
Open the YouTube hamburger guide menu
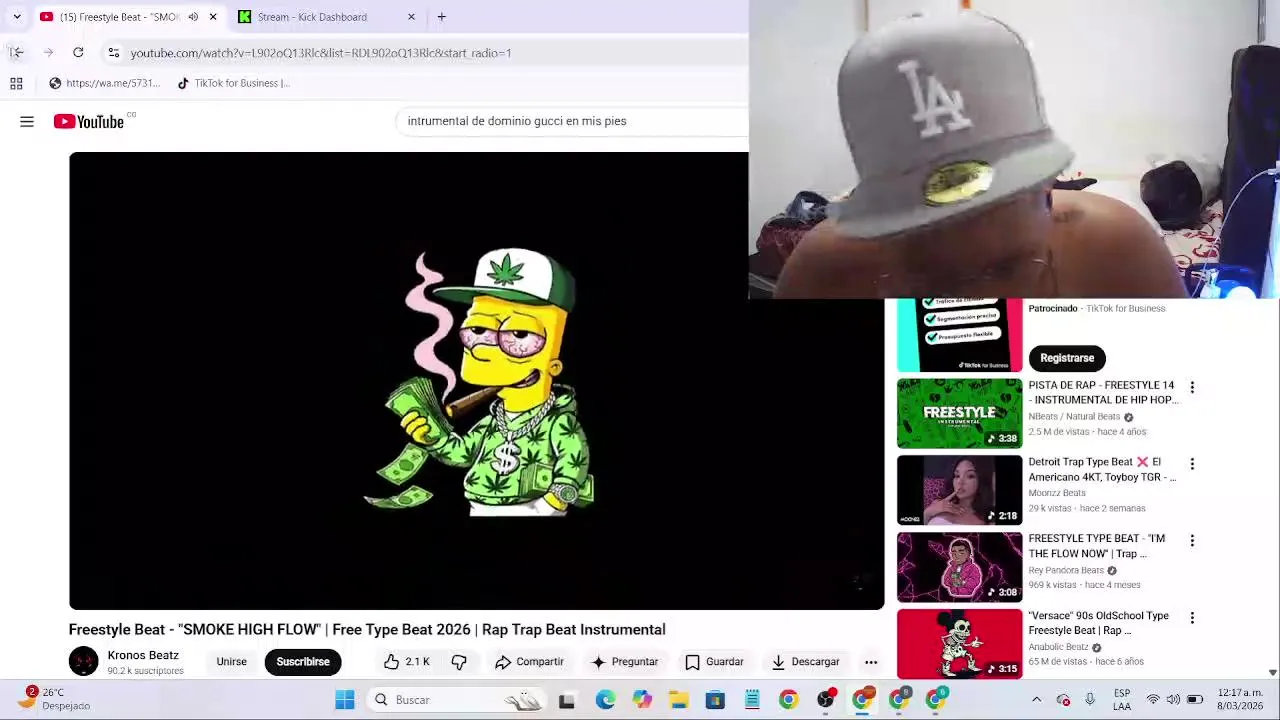27,122
